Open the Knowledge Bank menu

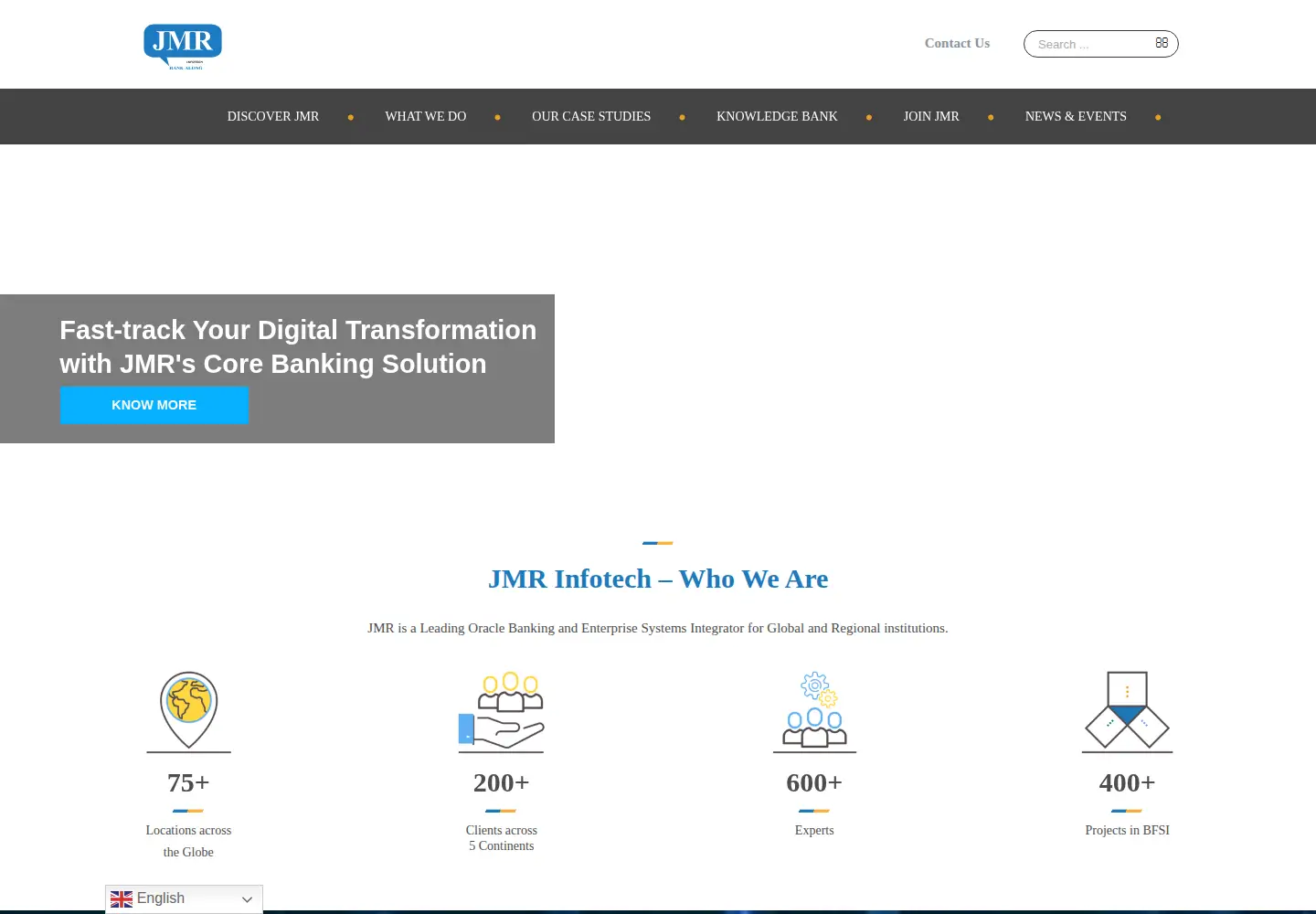pyautogui.click(x=777, y=116)
